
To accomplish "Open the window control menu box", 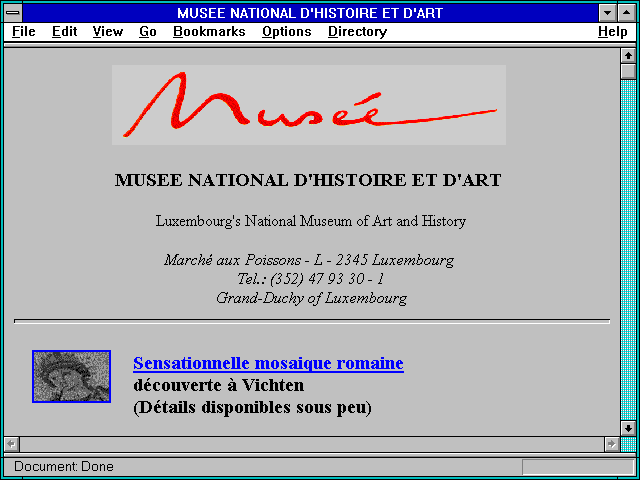I will [13, 13].
